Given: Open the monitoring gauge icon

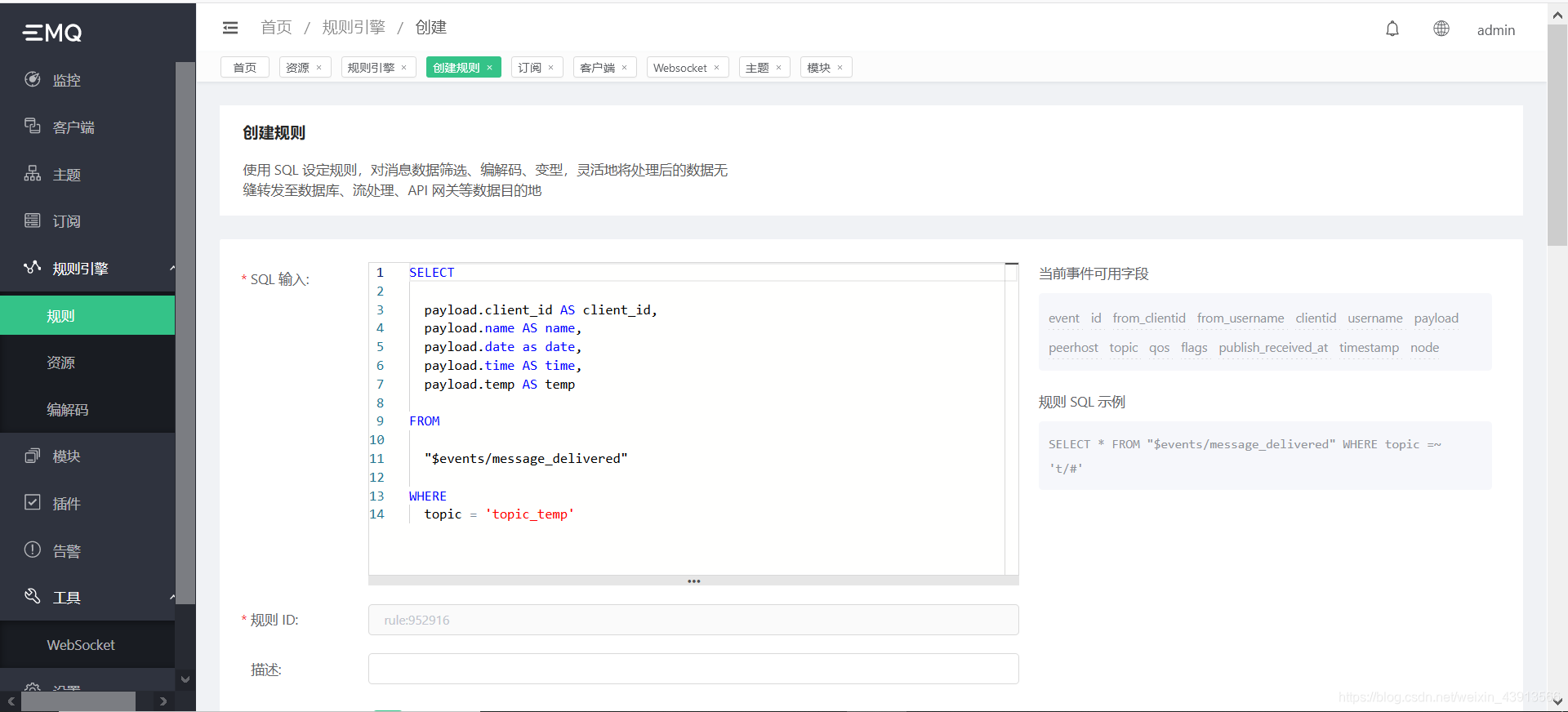Looking at the screenshot, I should click(x=33, y=79).
